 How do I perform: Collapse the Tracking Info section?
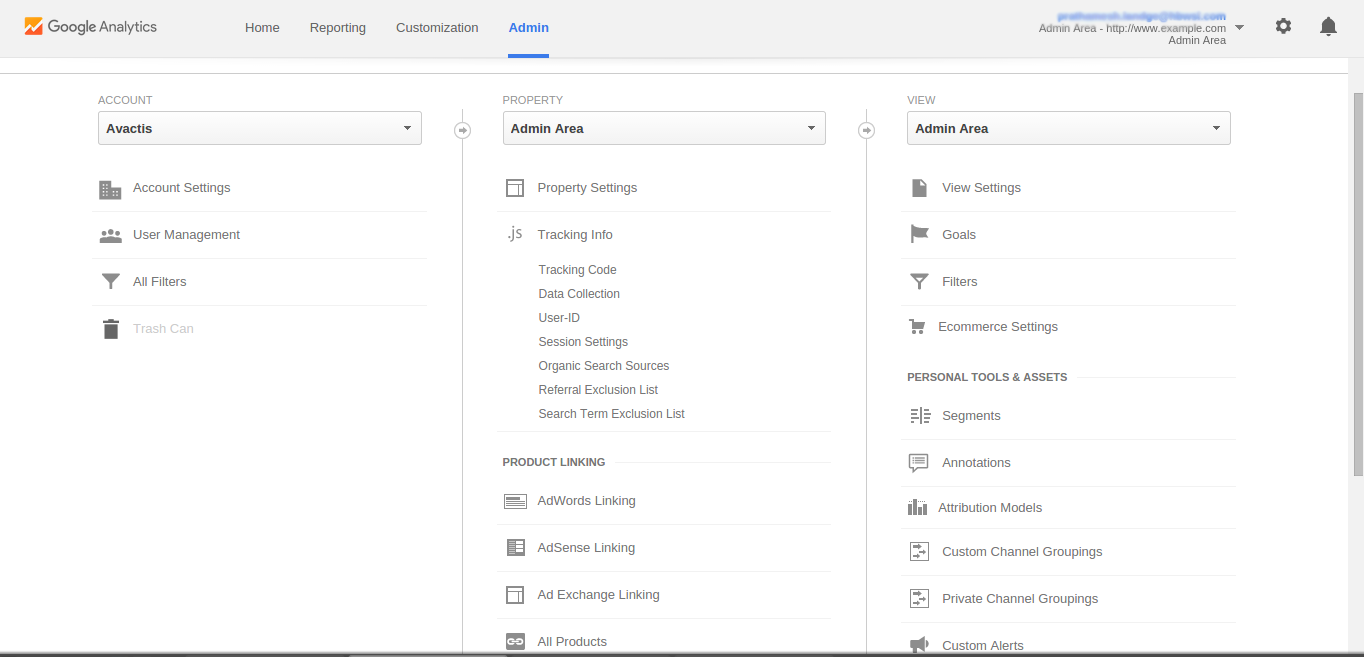pyautogui.click(x=575, y=235)
